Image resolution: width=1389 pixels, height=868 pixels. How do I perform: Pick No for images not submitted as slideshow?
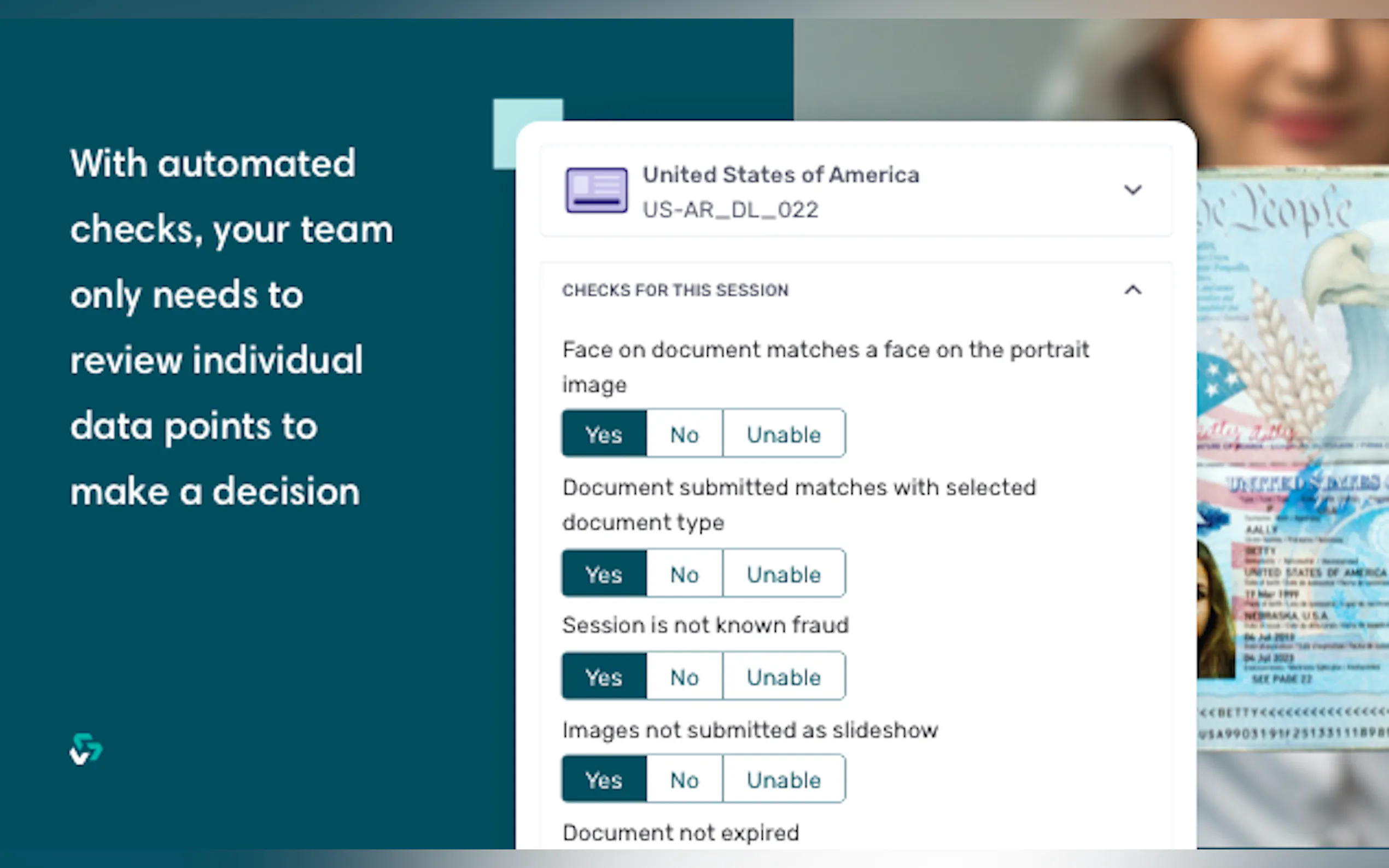(684, 779)
